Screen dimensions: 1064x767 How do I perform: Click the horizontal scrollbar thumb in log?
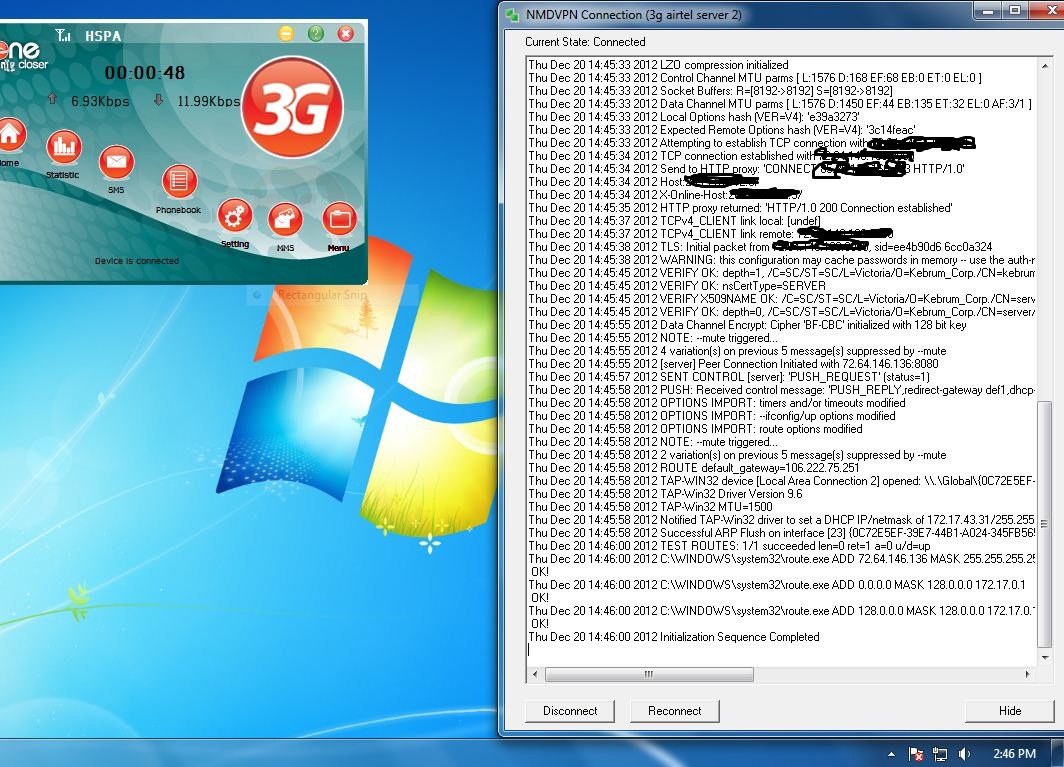pyautogui.click(x=649, y=674)
